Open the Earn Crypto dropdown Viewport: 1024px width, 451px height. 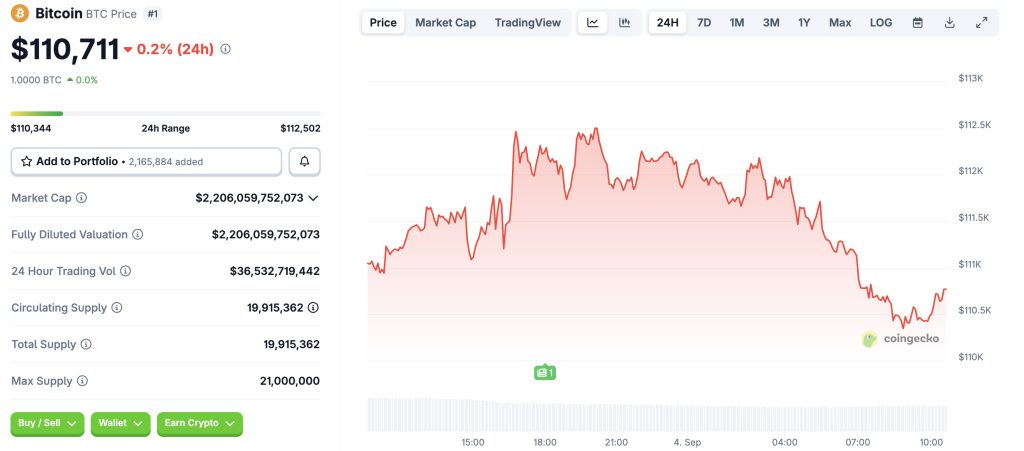tap(199, 424)
